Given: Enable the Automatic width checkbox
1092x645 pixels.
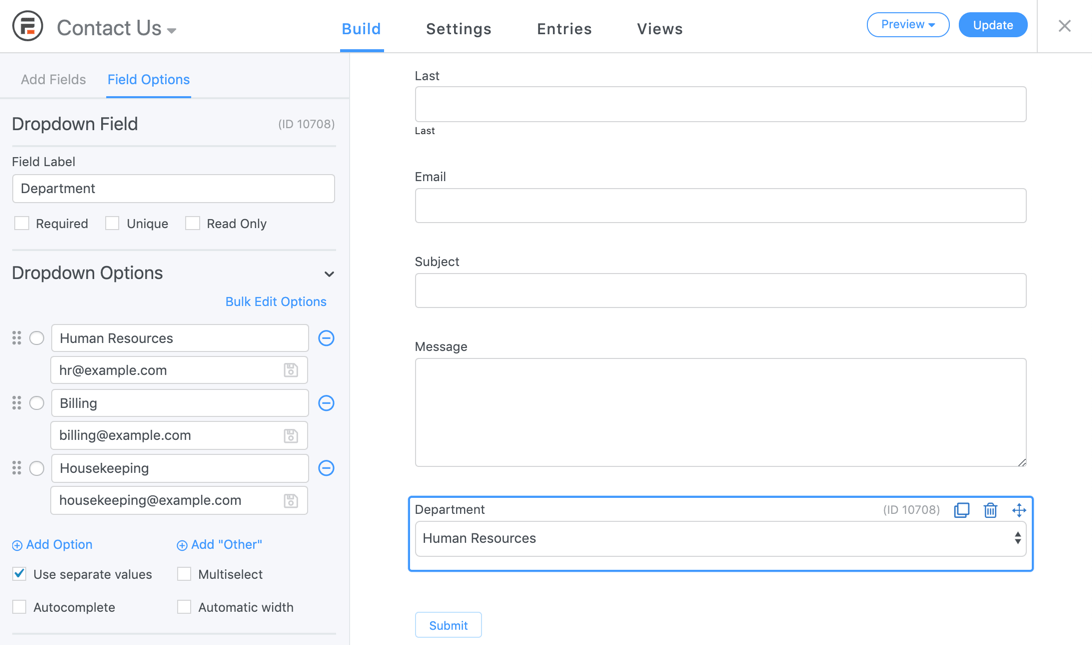Looking at the screenshot, I should (x=184, y=607).
